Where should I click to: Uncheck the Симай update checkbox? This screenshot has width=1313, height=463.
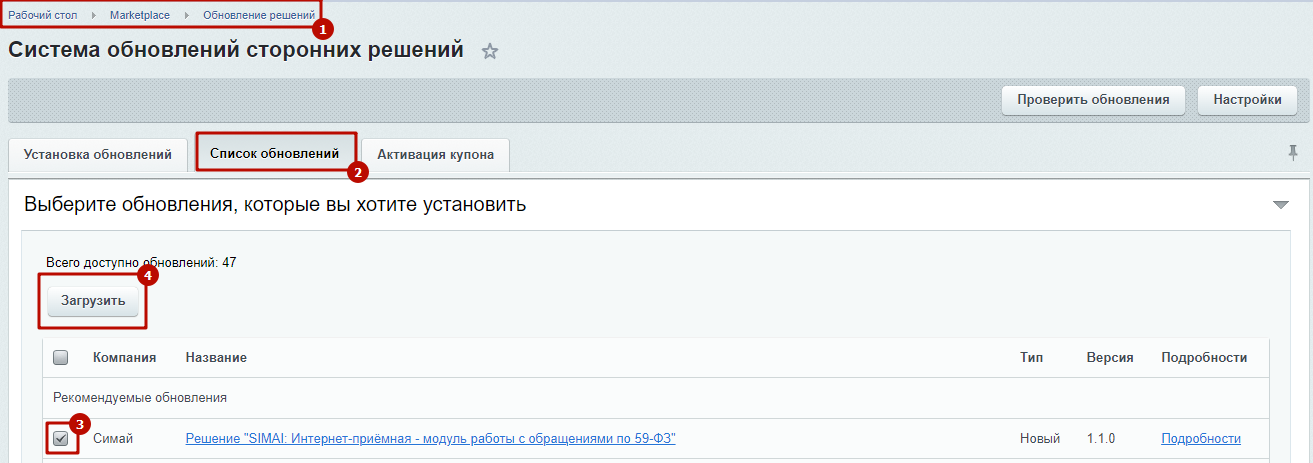[x=61, y=438]
